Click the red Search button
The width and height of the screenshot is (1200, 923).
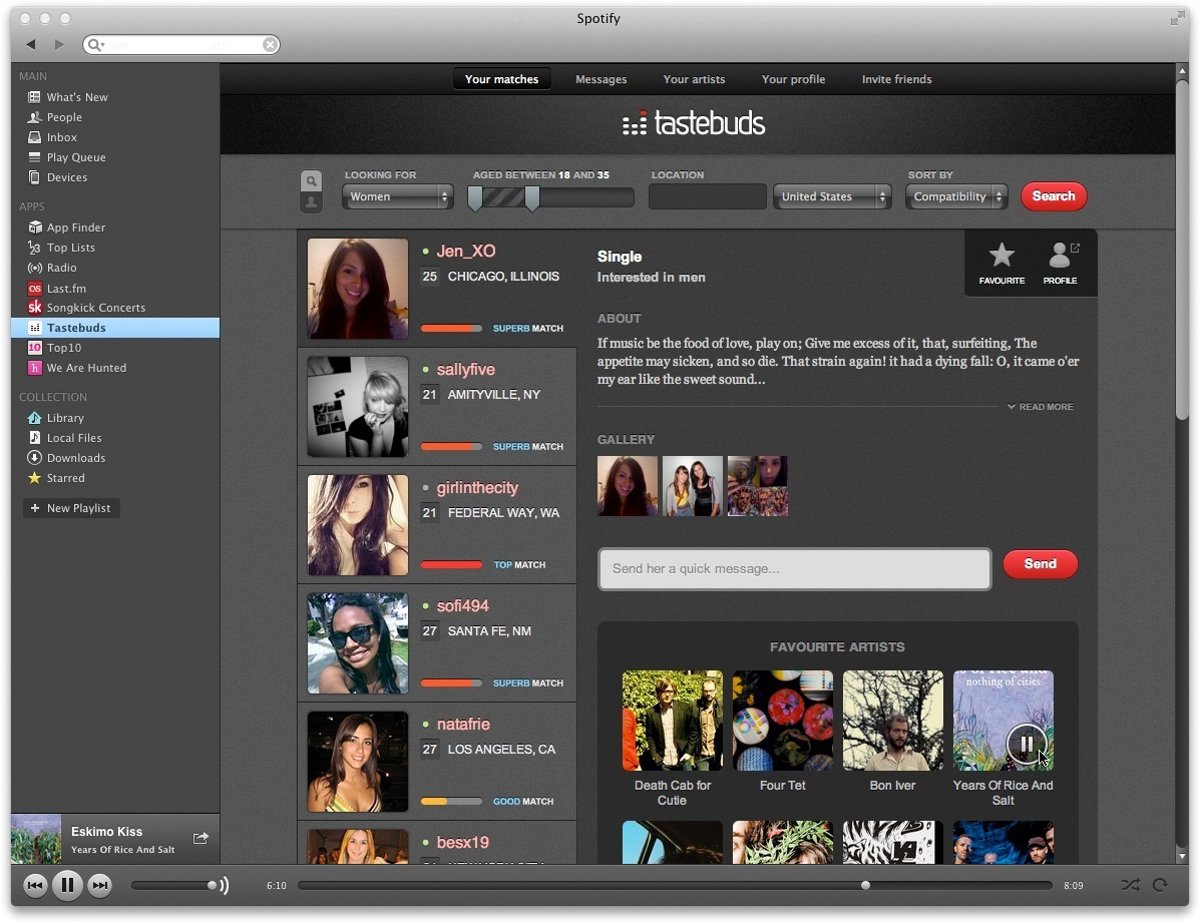(x=1053, y=196)
